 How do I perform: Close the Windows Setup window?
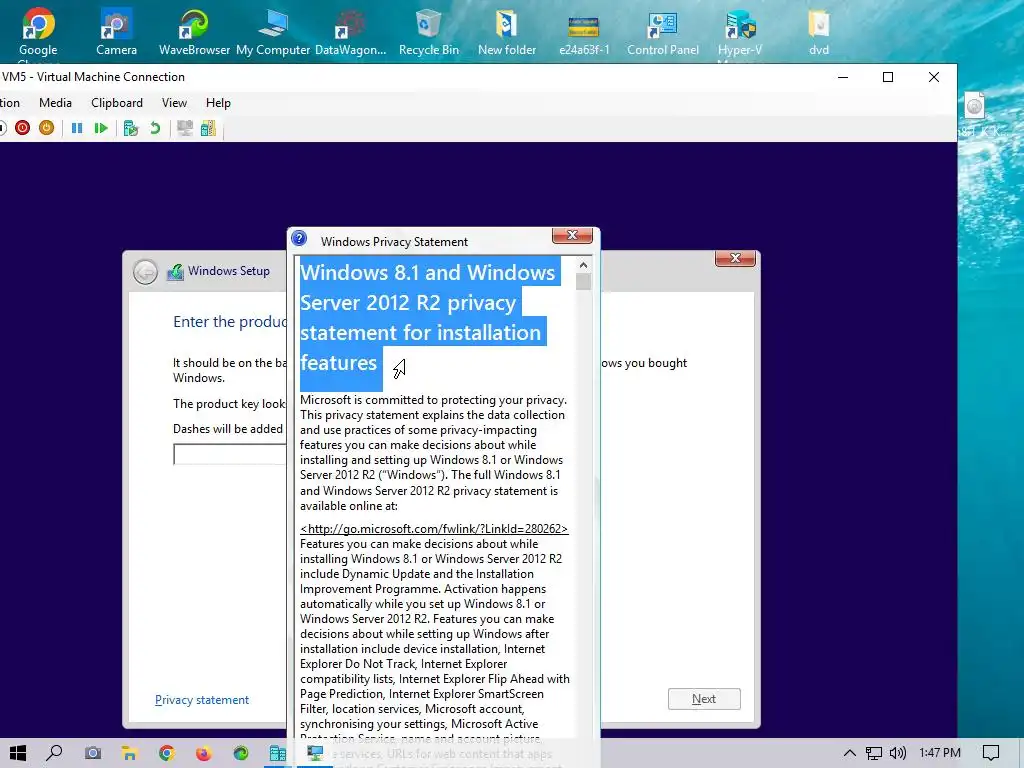735,258
